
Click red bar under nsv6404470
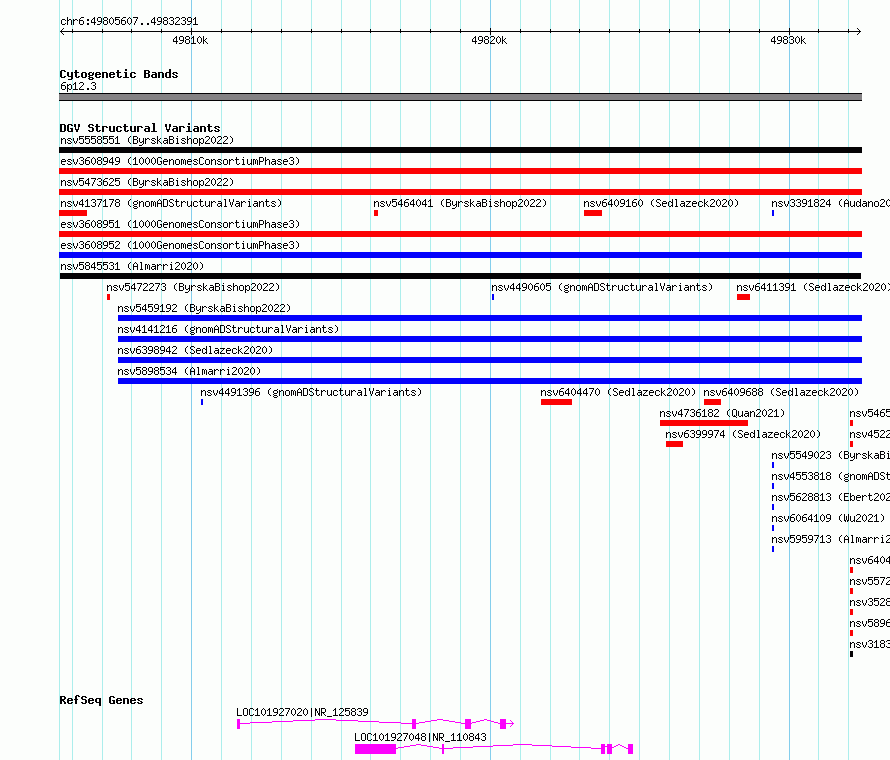(556, 402)
